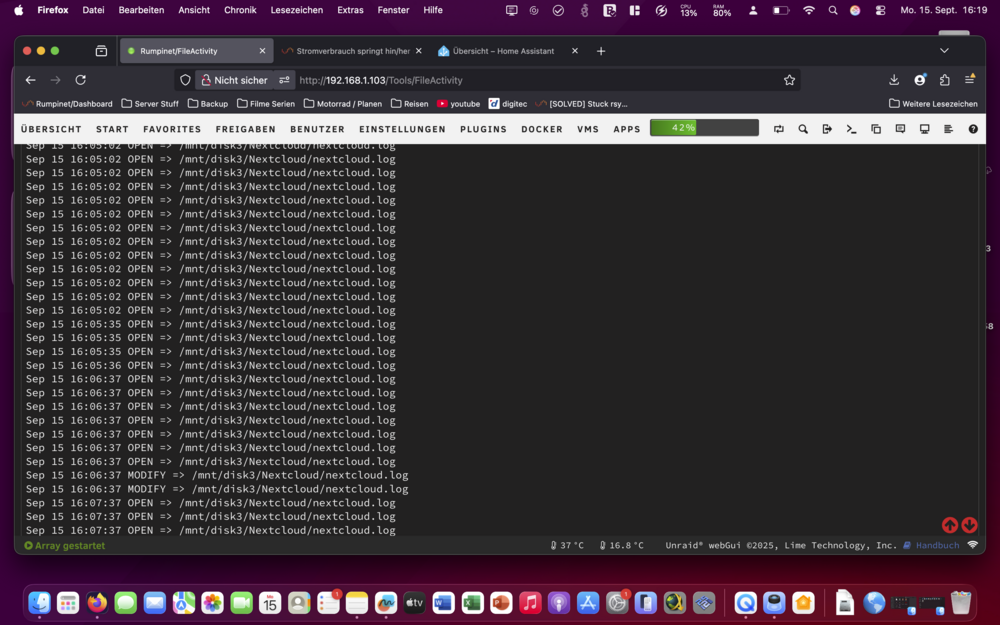Viewport: 1000px width, 625px height.
Task: Open the FAVORITES page in Unraid
Action: 172,129
